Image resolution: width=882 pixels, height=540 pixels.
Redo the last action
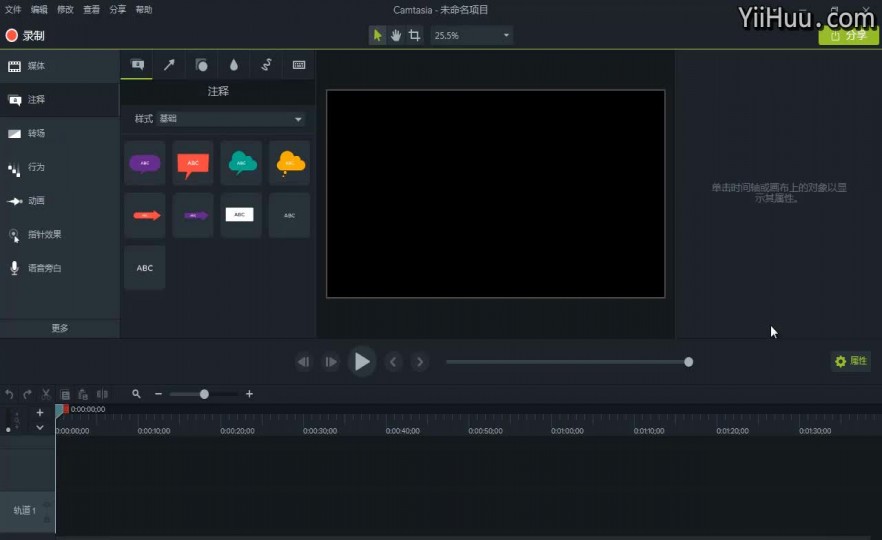(x=28, y=394)
